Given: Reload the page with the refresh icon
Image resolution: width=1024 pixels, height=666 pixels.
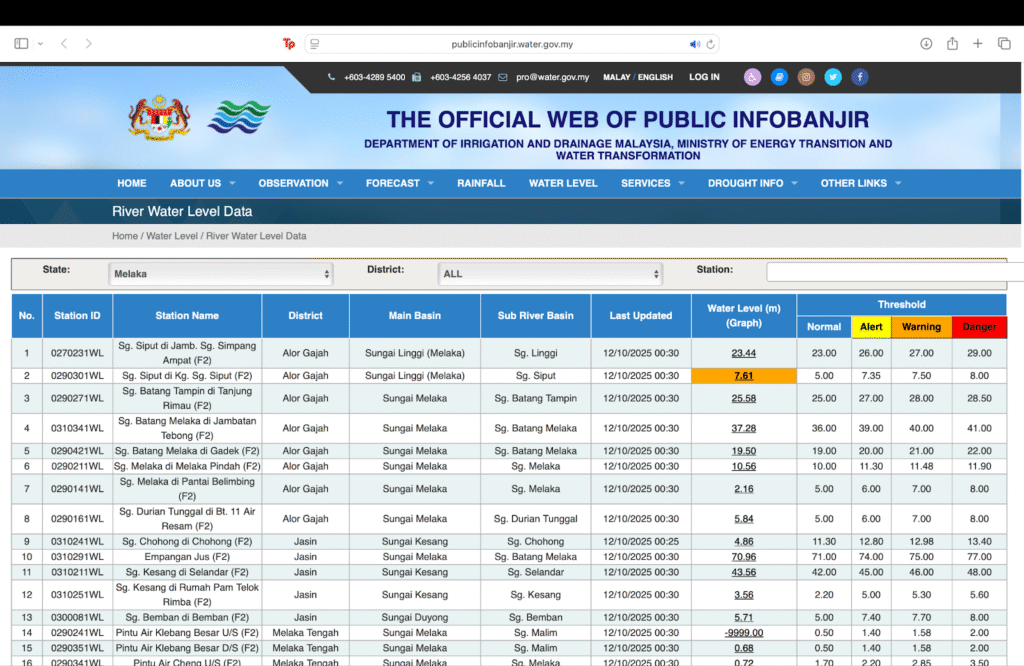Looking at the screenshot, I should click(x=711, y=44).
